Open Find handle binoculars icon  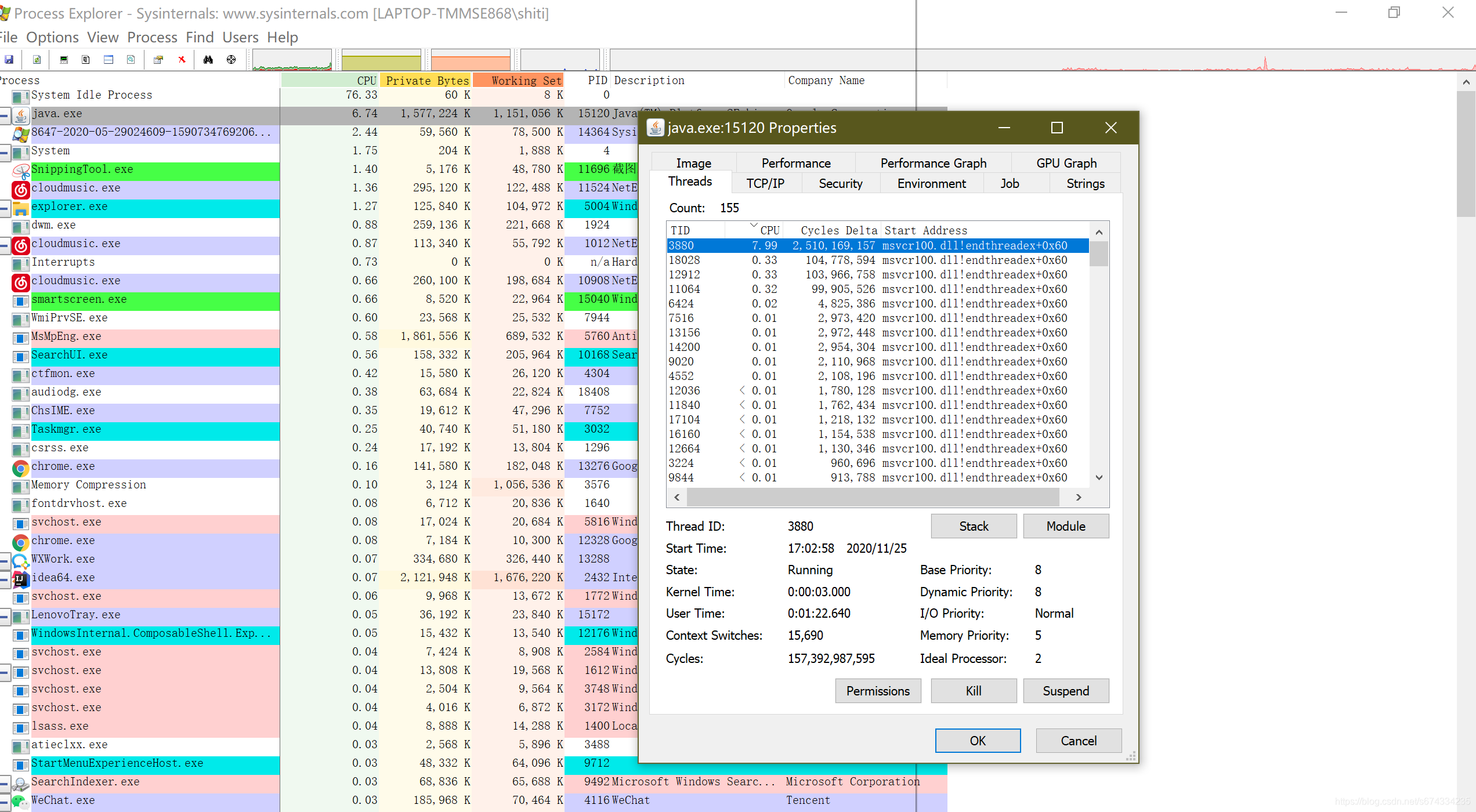[x=208, y=60]
